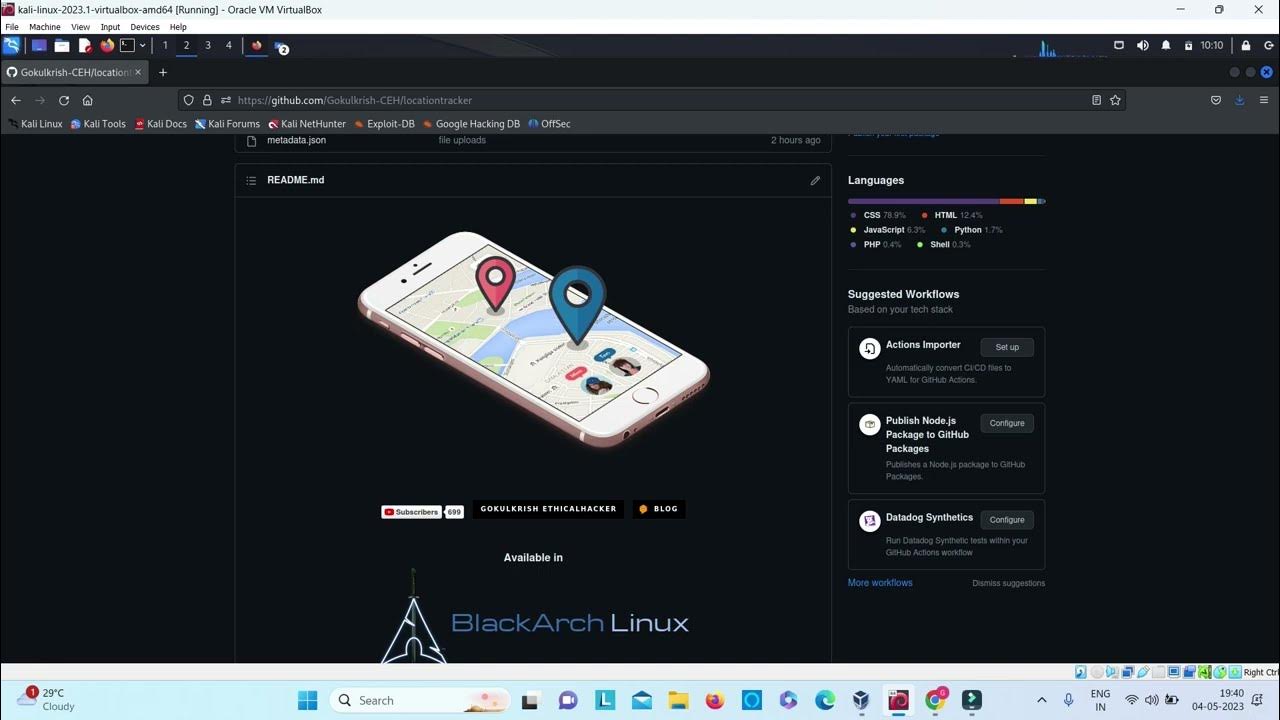The height and width of the screenshot is (720, 1280).
Task: Open Chrome from the Windows taskbar
Action: coord(935,700)
